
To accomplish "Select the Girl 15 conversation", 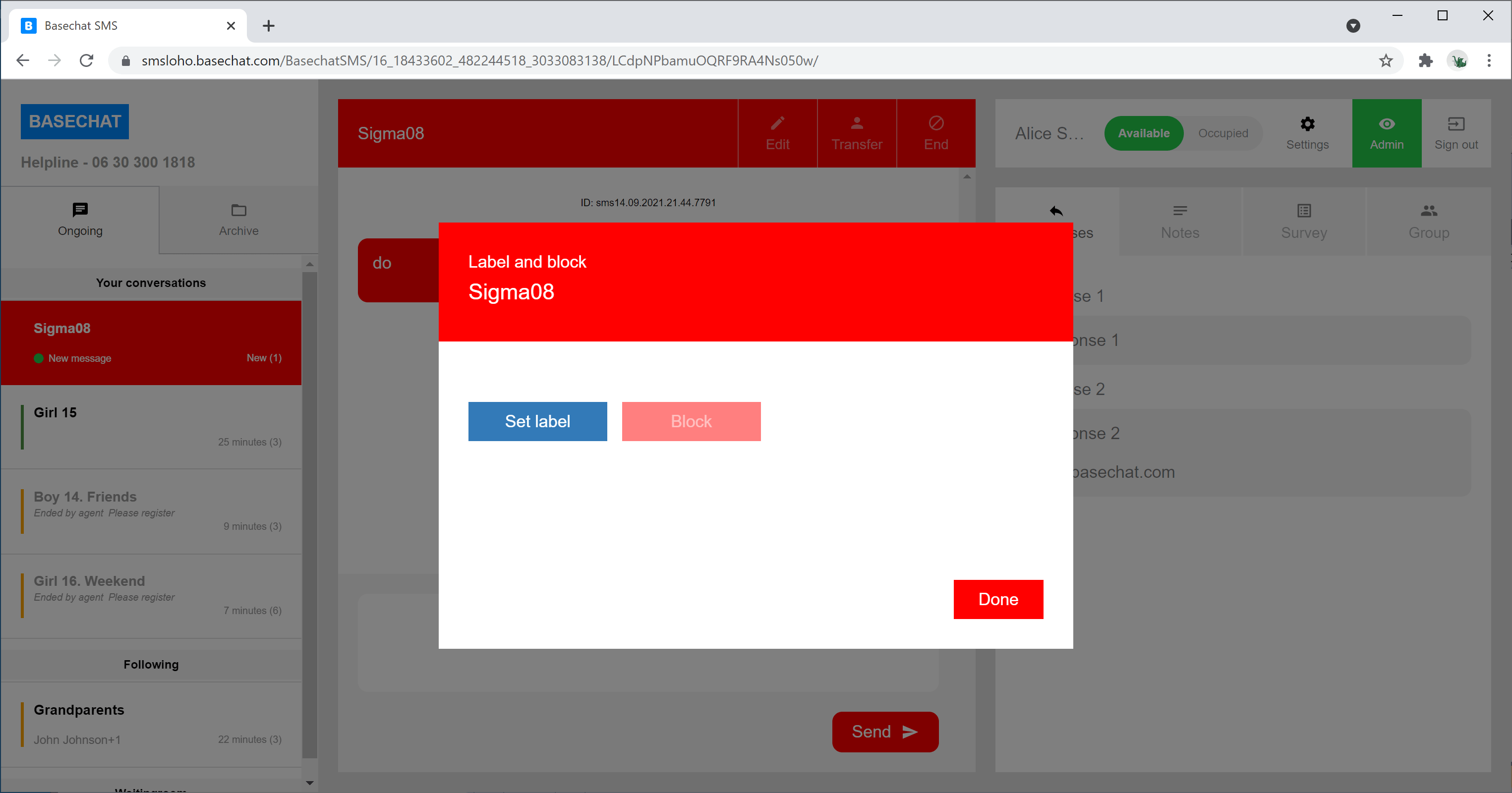I will tap(151, 427).
